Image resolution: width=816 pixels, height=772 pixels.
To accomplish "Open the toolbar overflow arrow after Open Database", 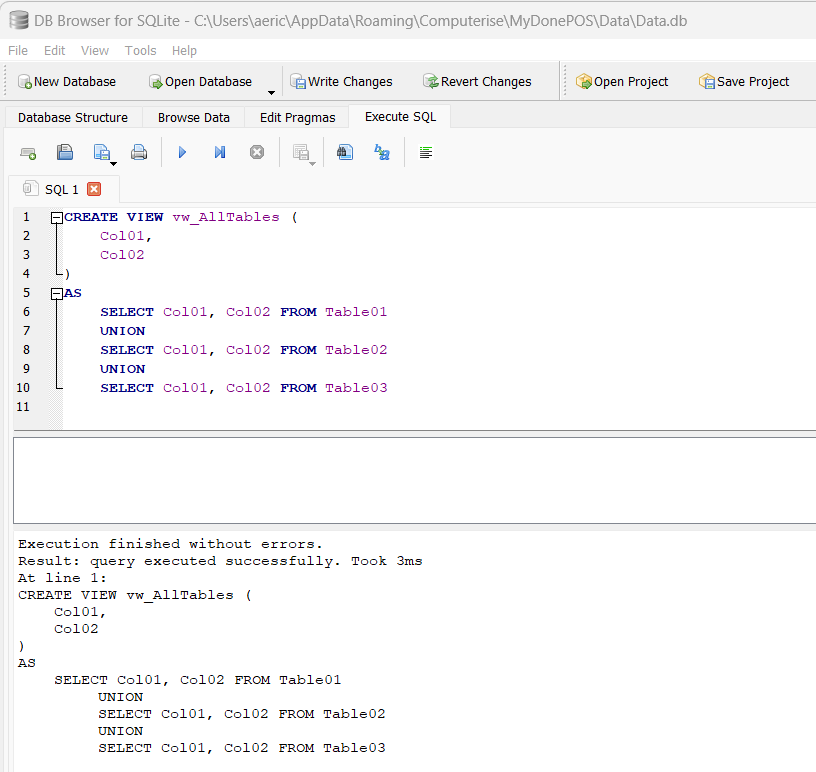I will point(271,93).
